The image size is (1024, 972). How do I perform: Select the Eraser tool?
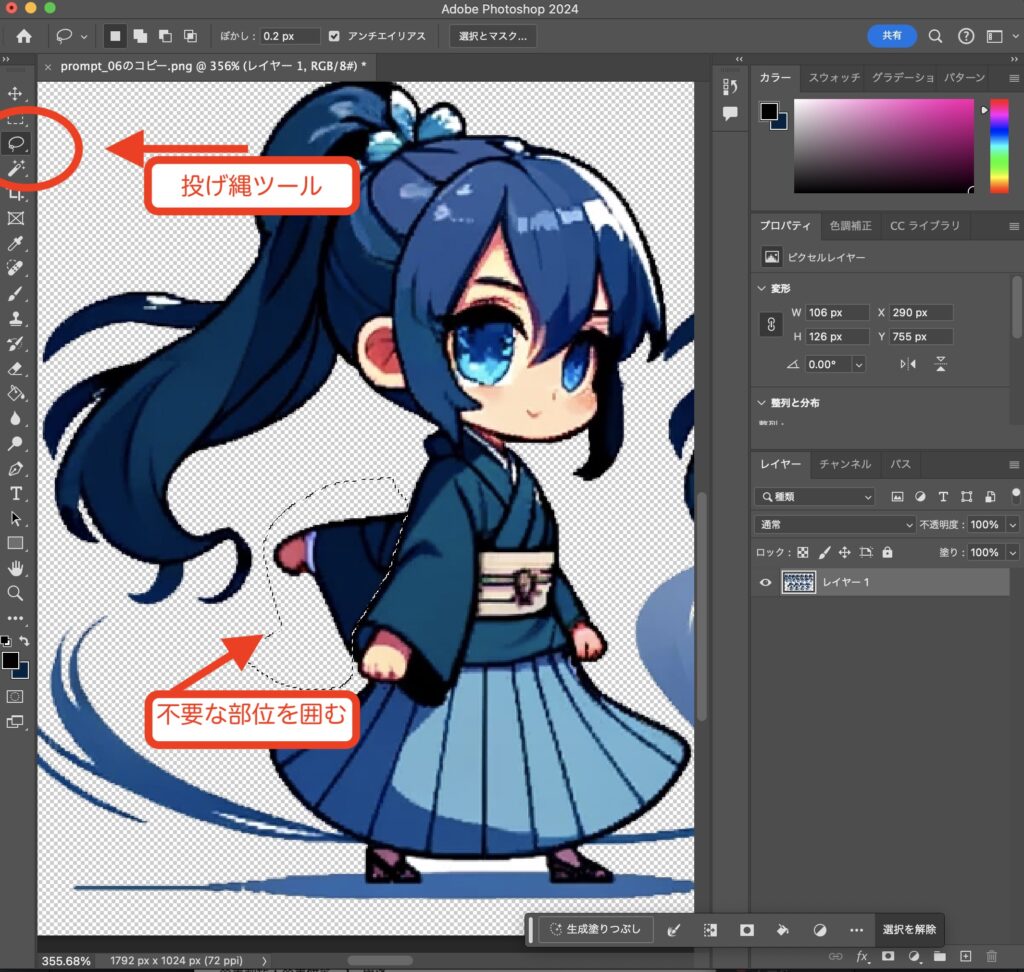click(x=16, y=368)
